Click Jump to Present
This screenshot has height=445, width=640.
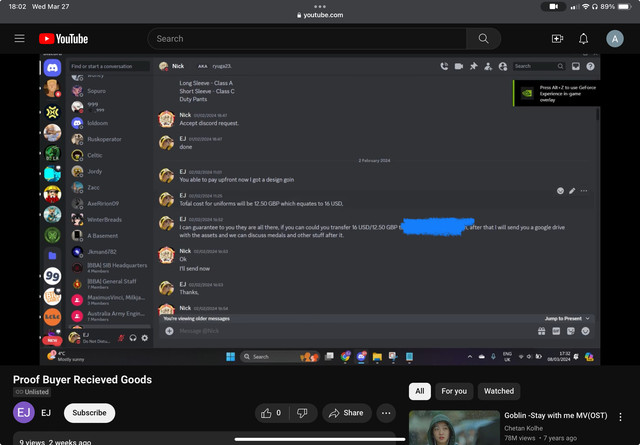tap(567, 318)
